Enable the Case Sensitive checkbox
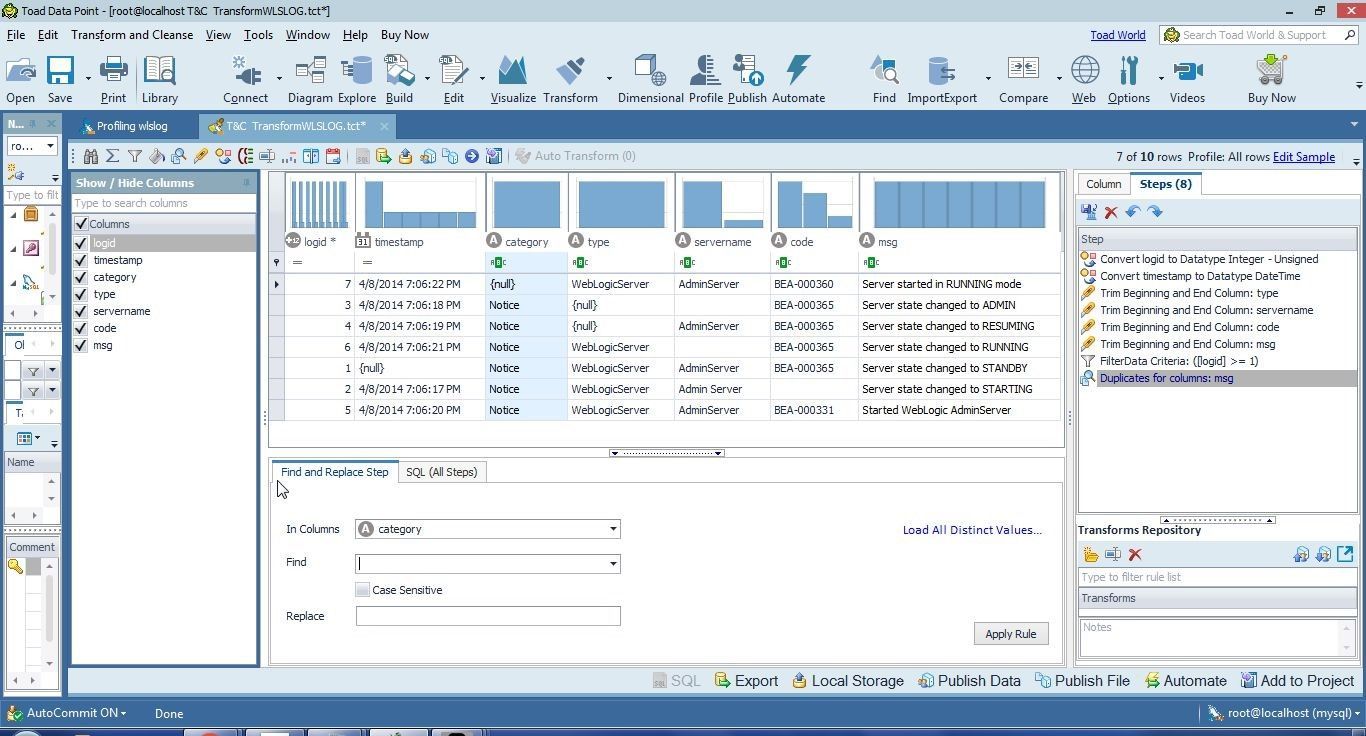 point(363,590)
